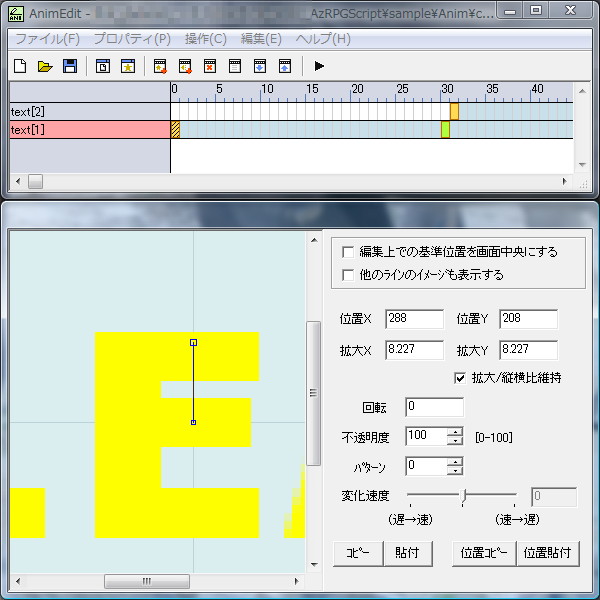Image resolution: width=600 pixels, height=600 pixels.
Task: Click the window icon with lined list
Action: pos(235,66)
